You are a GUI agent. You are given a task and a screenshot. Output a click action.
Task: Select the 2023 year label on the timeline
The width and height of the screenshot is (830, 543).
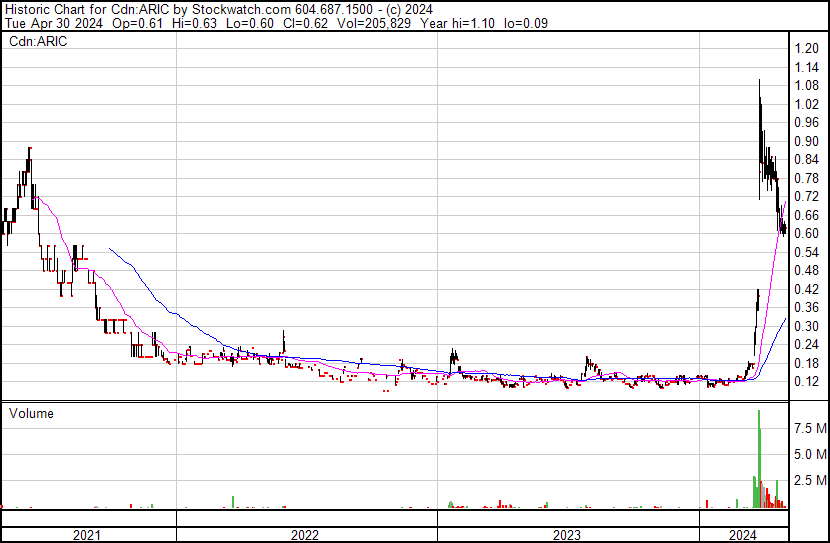567,535
